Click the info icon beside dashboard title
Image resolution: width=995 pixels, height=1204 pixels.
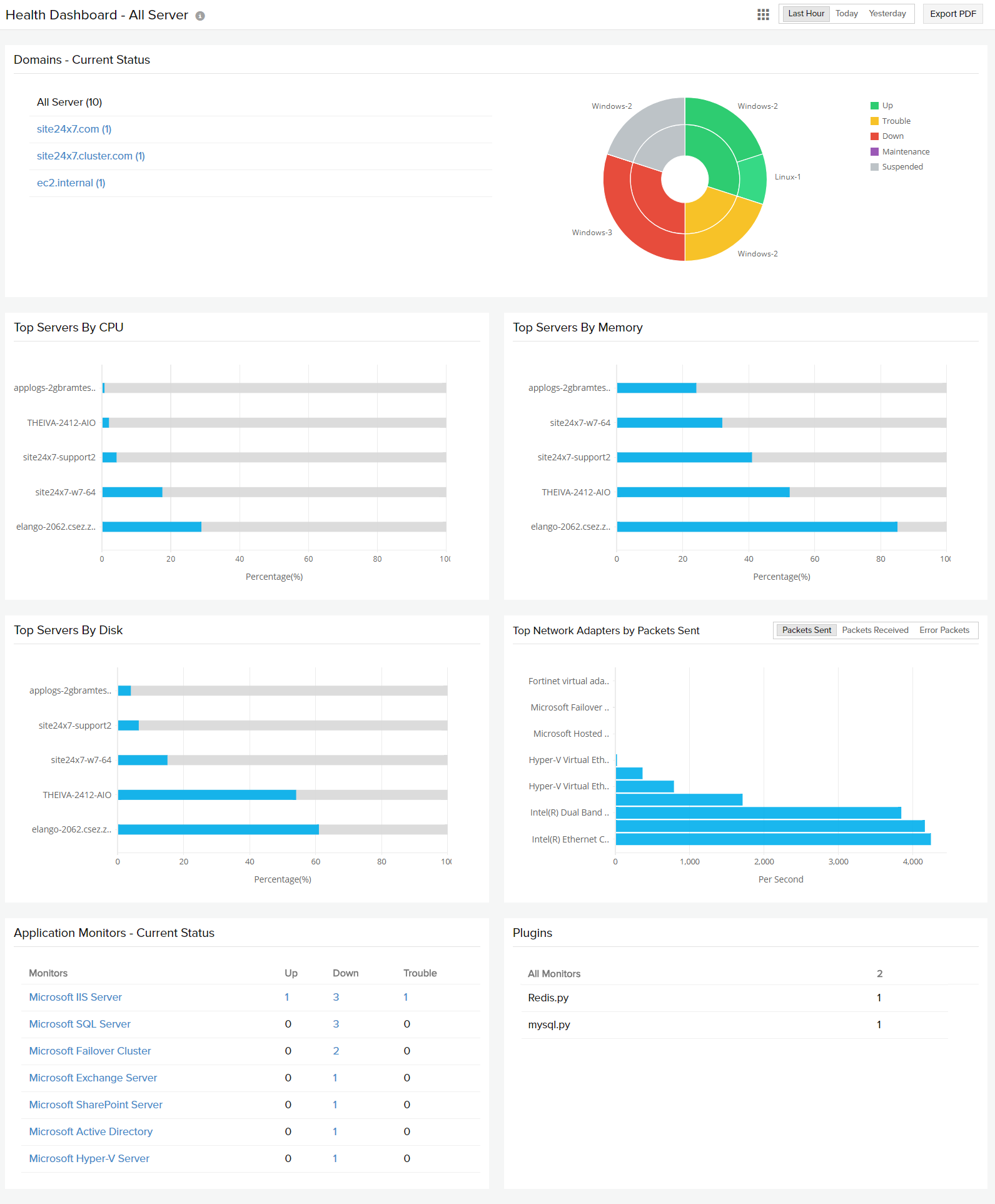[200, 16]
